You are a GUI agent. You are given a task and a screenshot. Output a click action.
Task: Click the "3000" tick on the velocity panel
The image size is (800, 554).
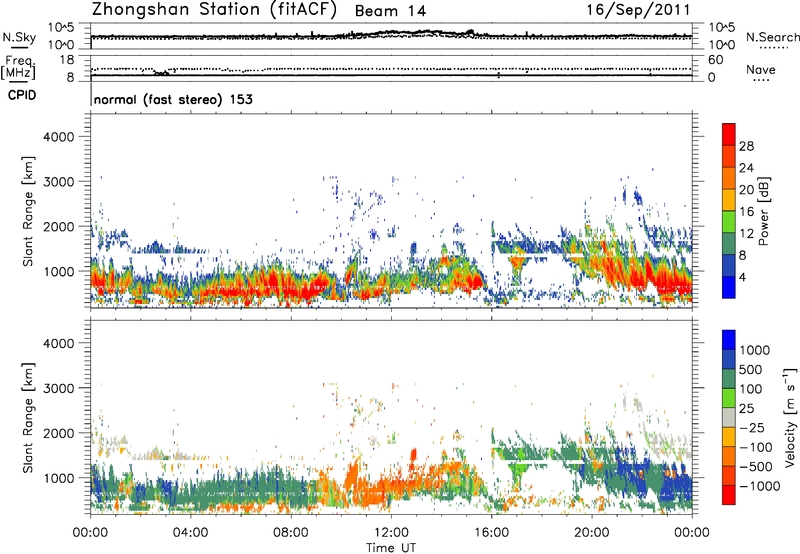tap(59, 388)
